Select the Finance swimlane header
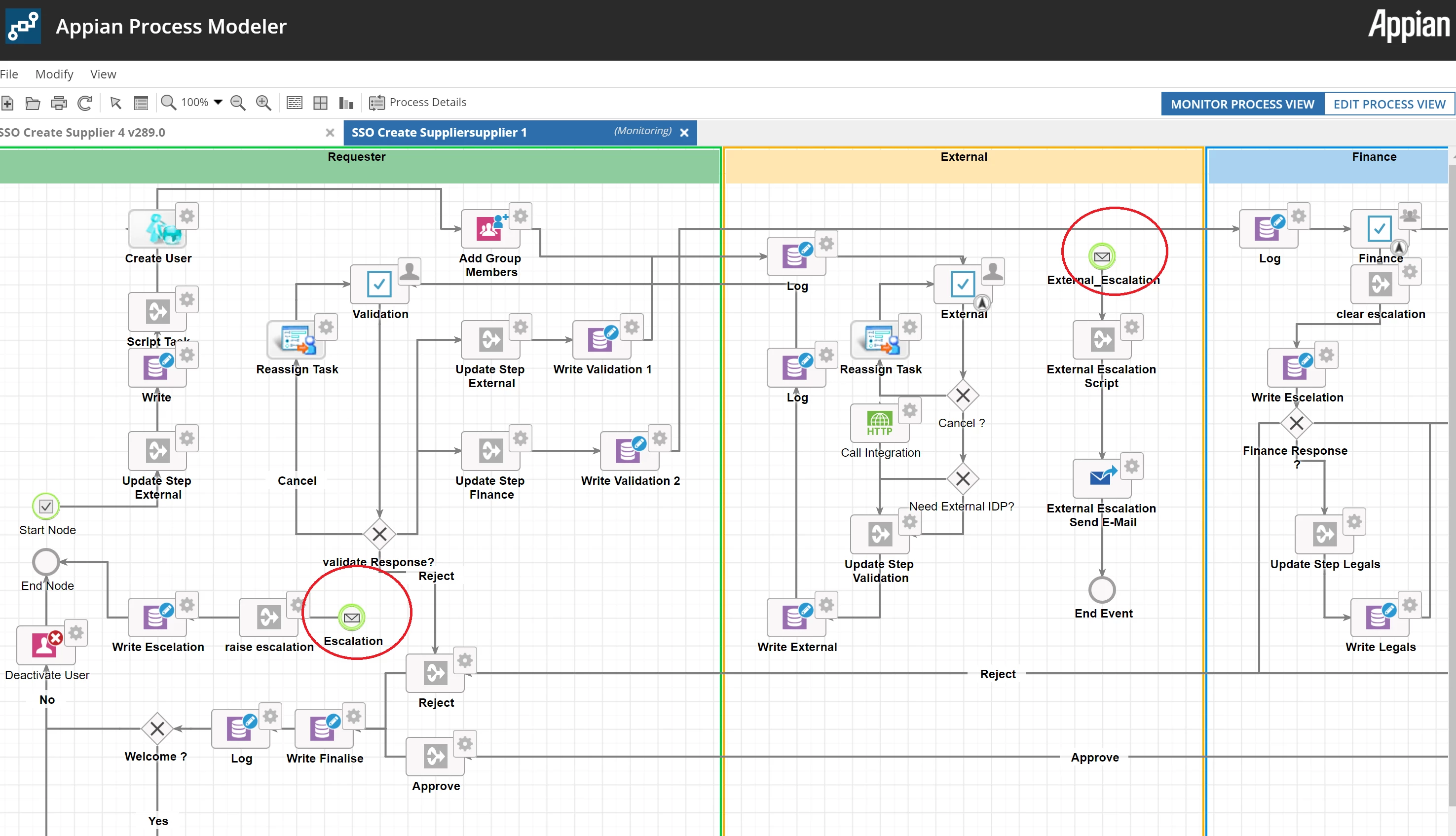Viewport: 1456px width, 836px height. pyautogui.click(x=1329, y=166)
